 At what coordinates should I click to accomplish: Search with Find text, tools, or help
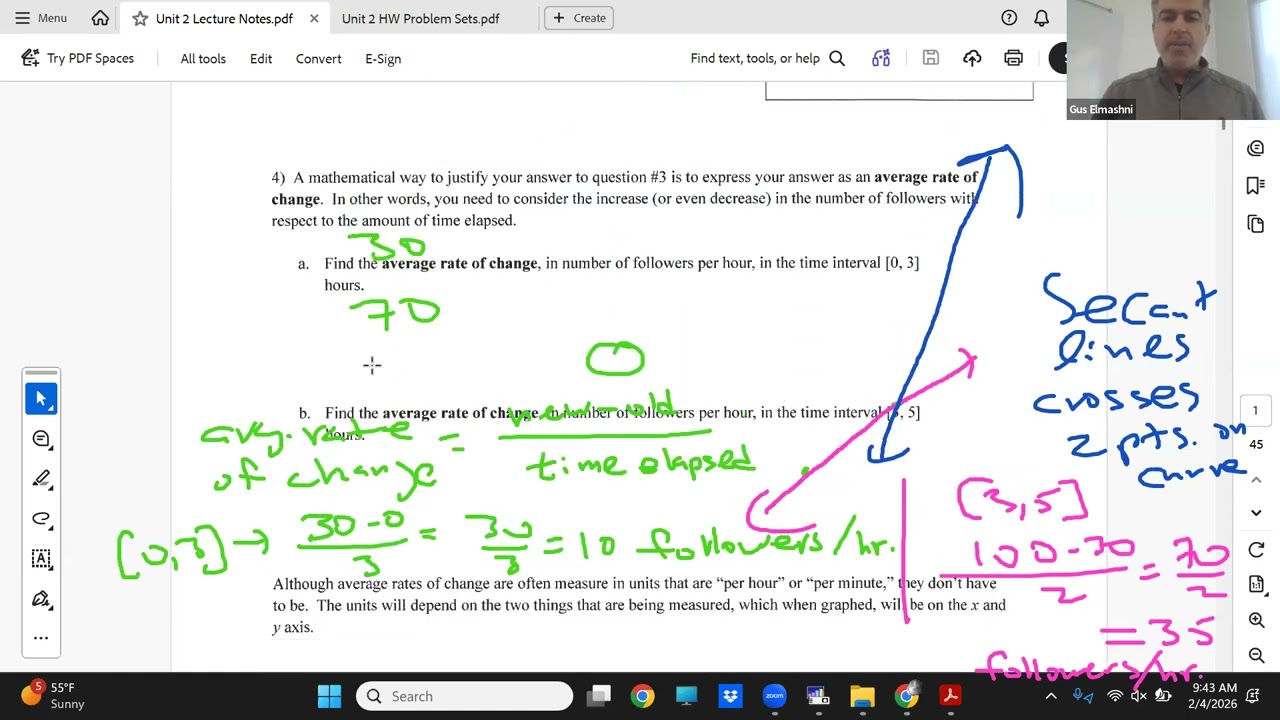click(x=768, y=58)
